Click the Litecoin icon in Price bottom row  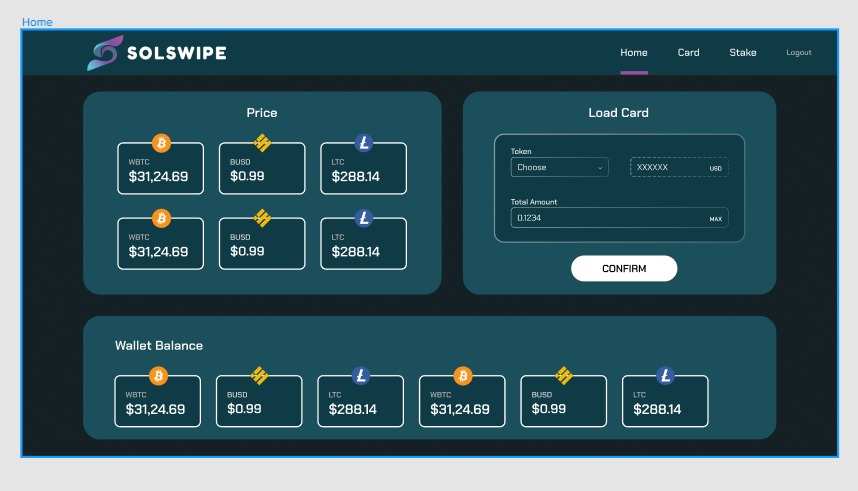click(364, 218)
